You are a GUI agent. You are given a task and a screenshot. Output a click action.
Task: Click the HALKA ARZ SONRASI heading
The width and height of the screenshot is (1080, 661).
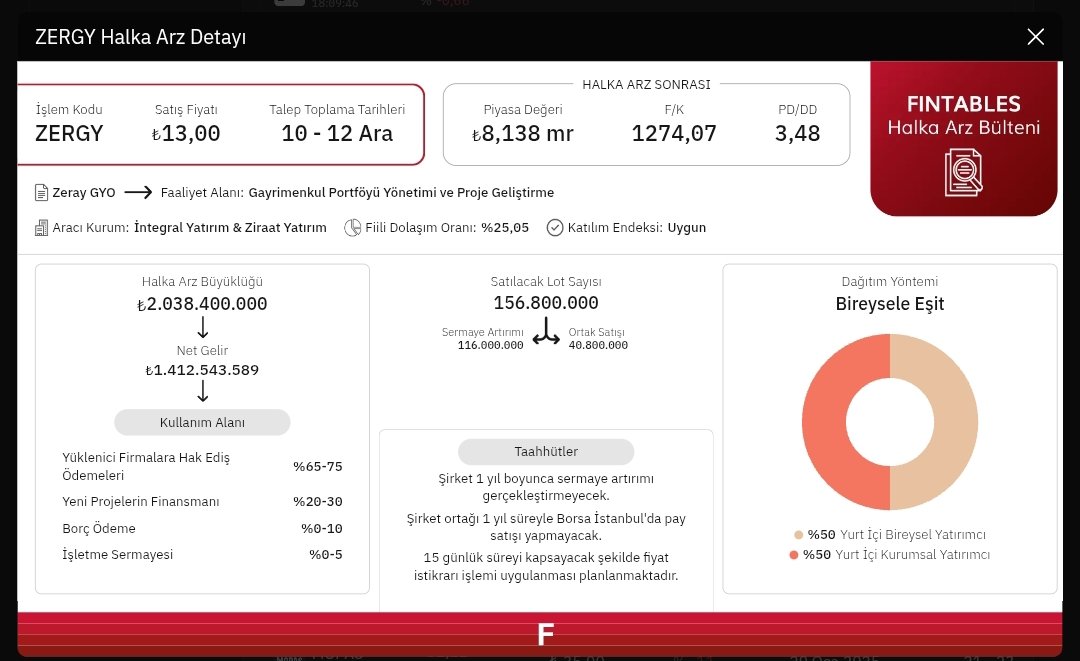pos(646,85)
